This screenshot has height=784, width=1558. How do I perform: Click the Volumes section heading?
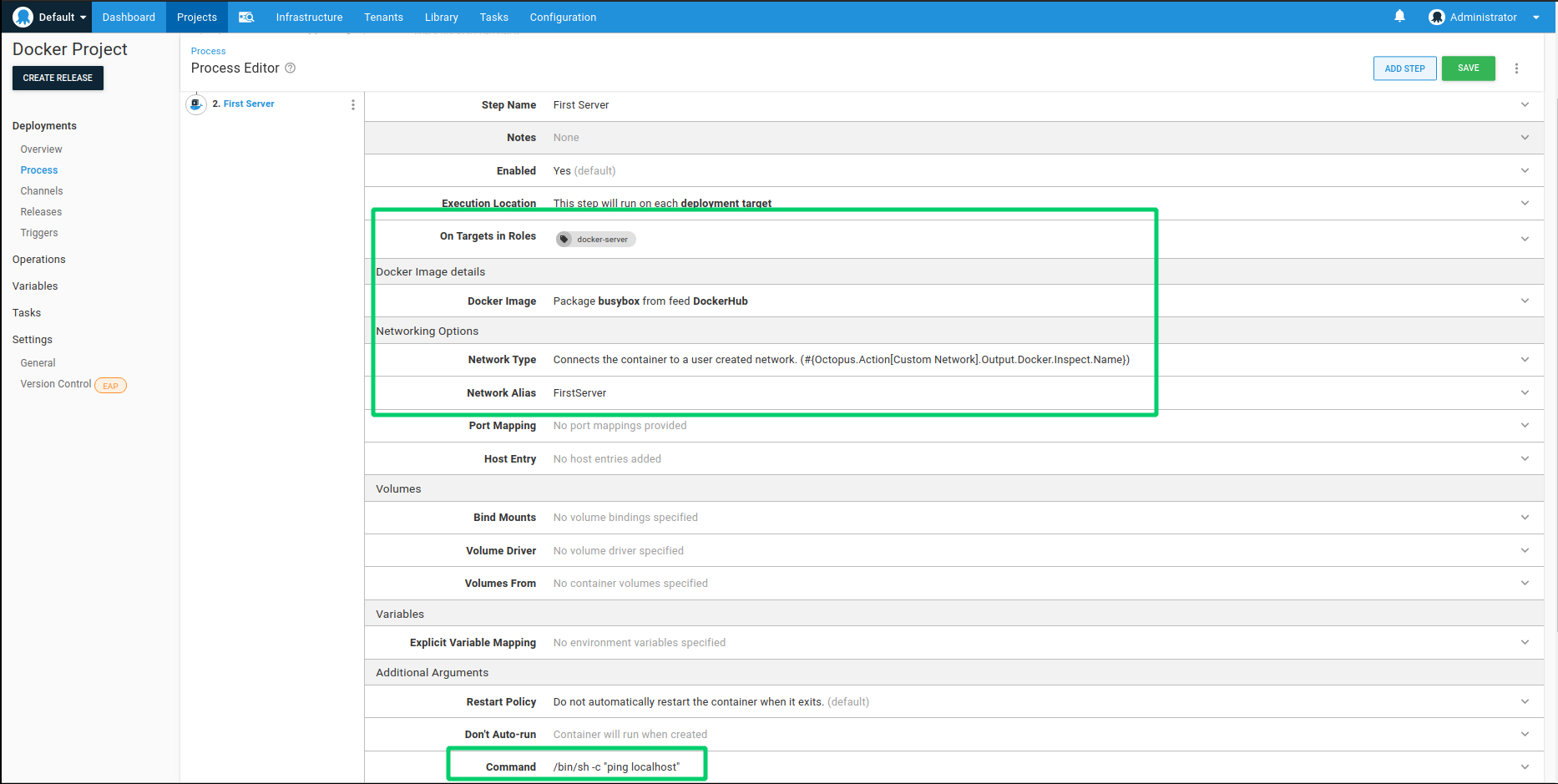[398, 489]
